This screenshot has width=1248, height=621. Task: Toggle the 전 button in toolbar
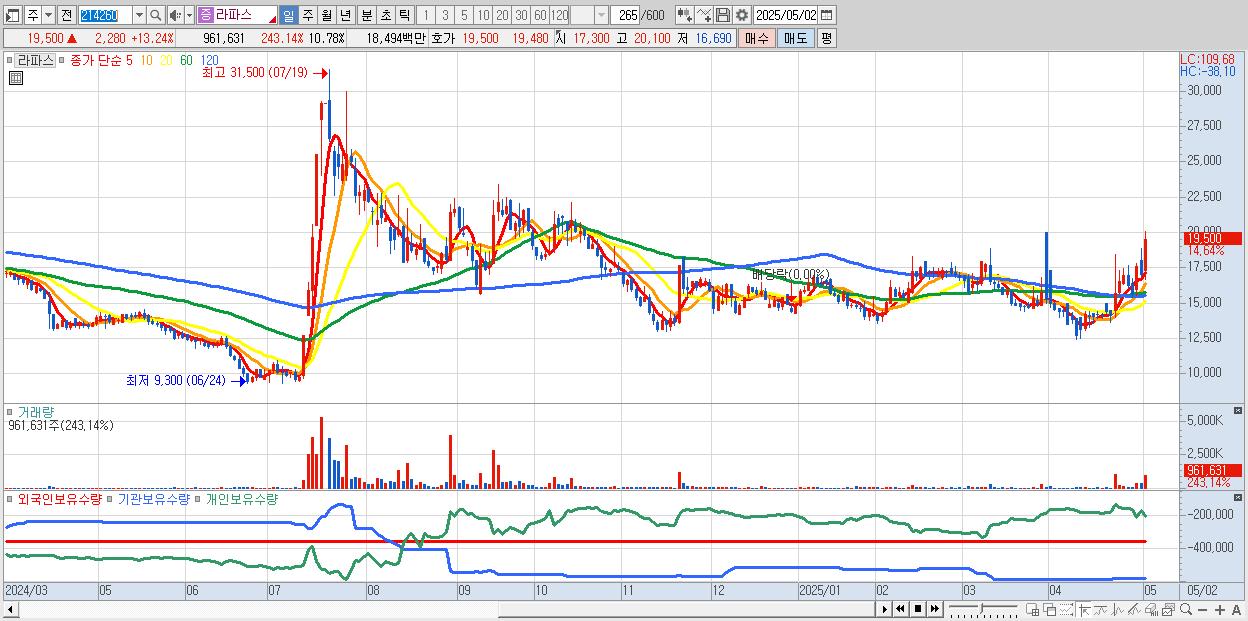point(66,15)
